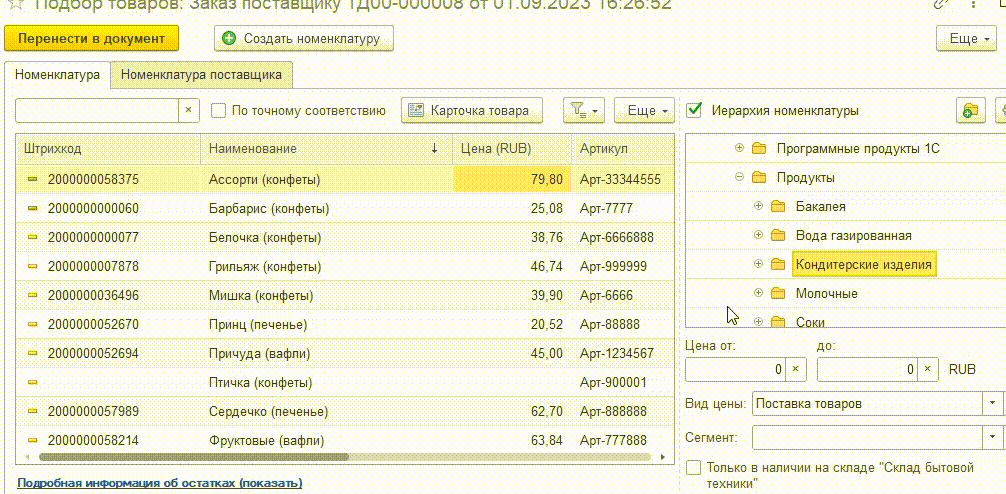Click Перенести в документ button
Viewport: 1006px width, 494px height.
click(x=91, y=38)
